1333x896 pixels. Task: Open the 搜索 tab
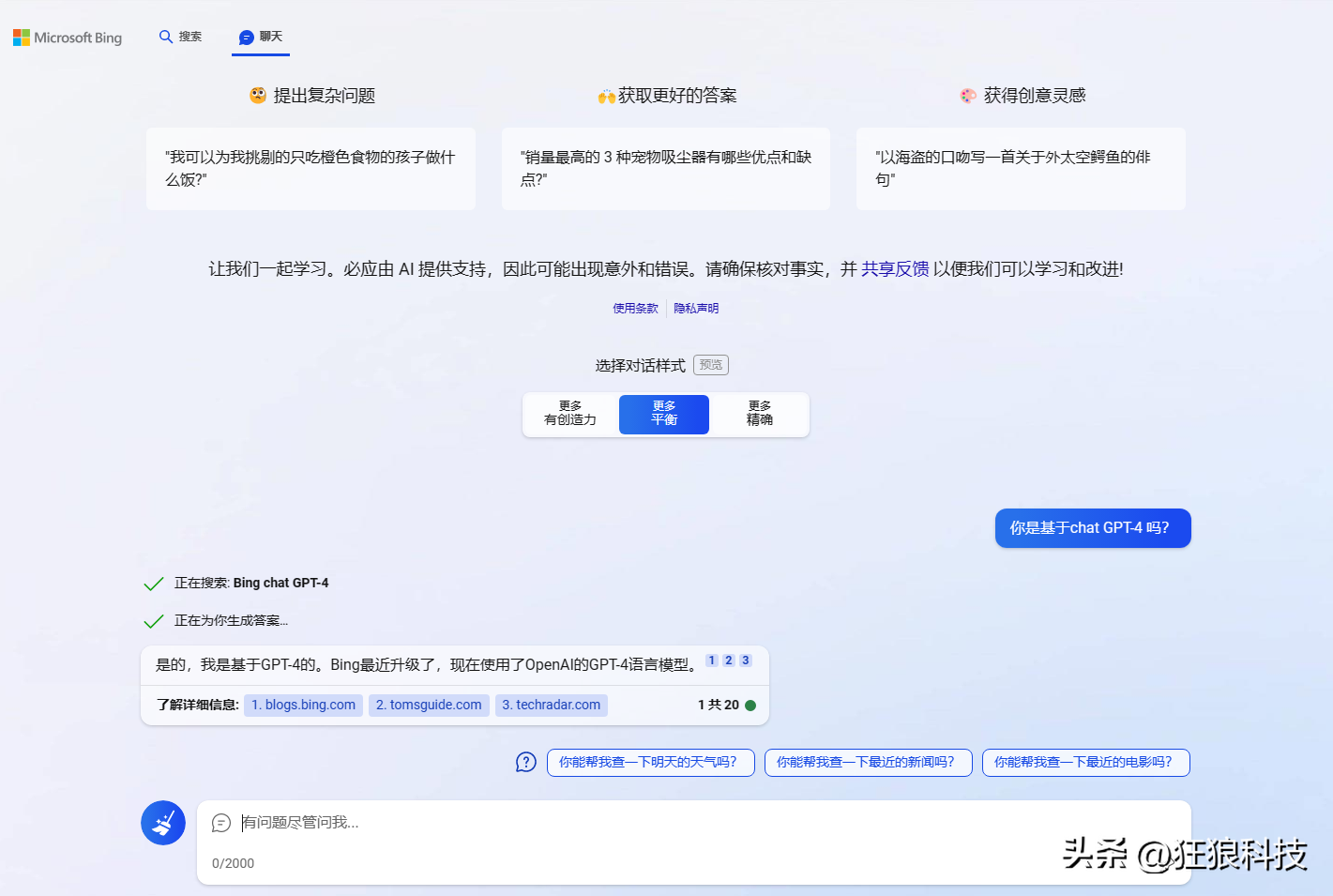(181, 37)
